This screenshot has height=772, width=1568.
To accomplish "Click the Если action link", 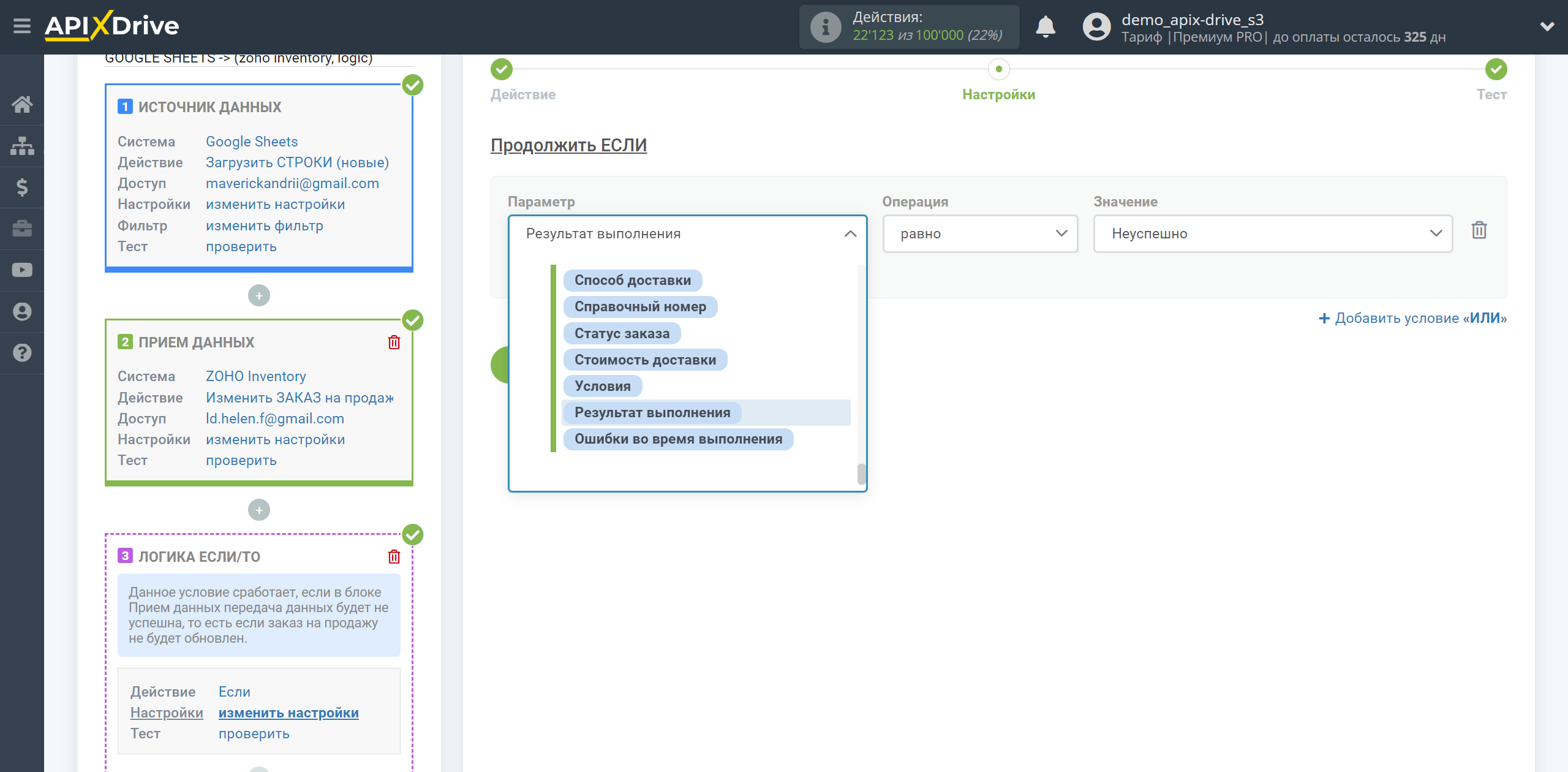I will click(x=234, y=692).
